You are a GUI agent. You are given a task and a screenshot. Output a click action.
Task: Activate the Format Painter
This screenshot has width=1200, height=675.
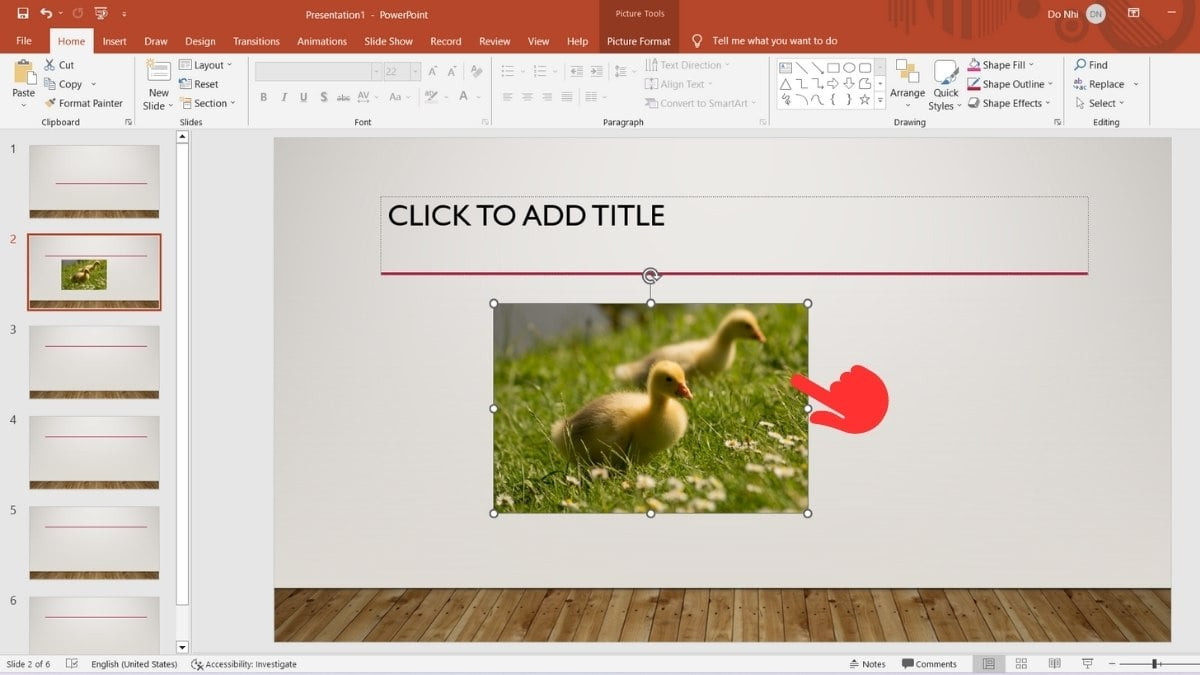click(x=84, y=103)
